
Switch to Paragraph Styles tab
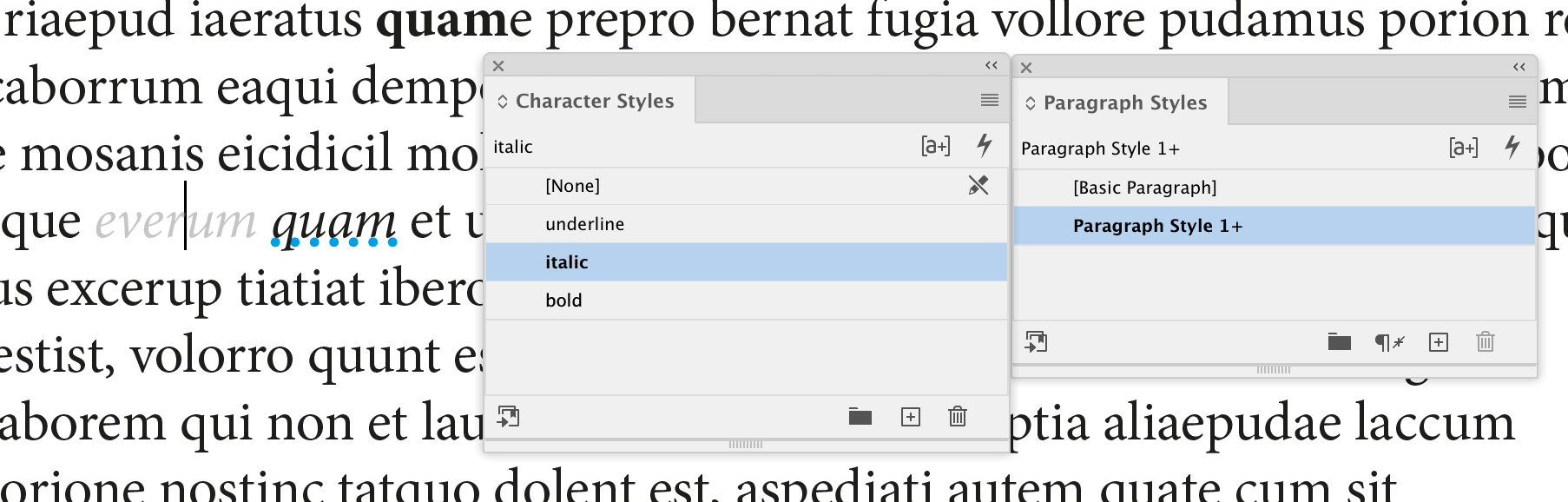point(1124,102)
